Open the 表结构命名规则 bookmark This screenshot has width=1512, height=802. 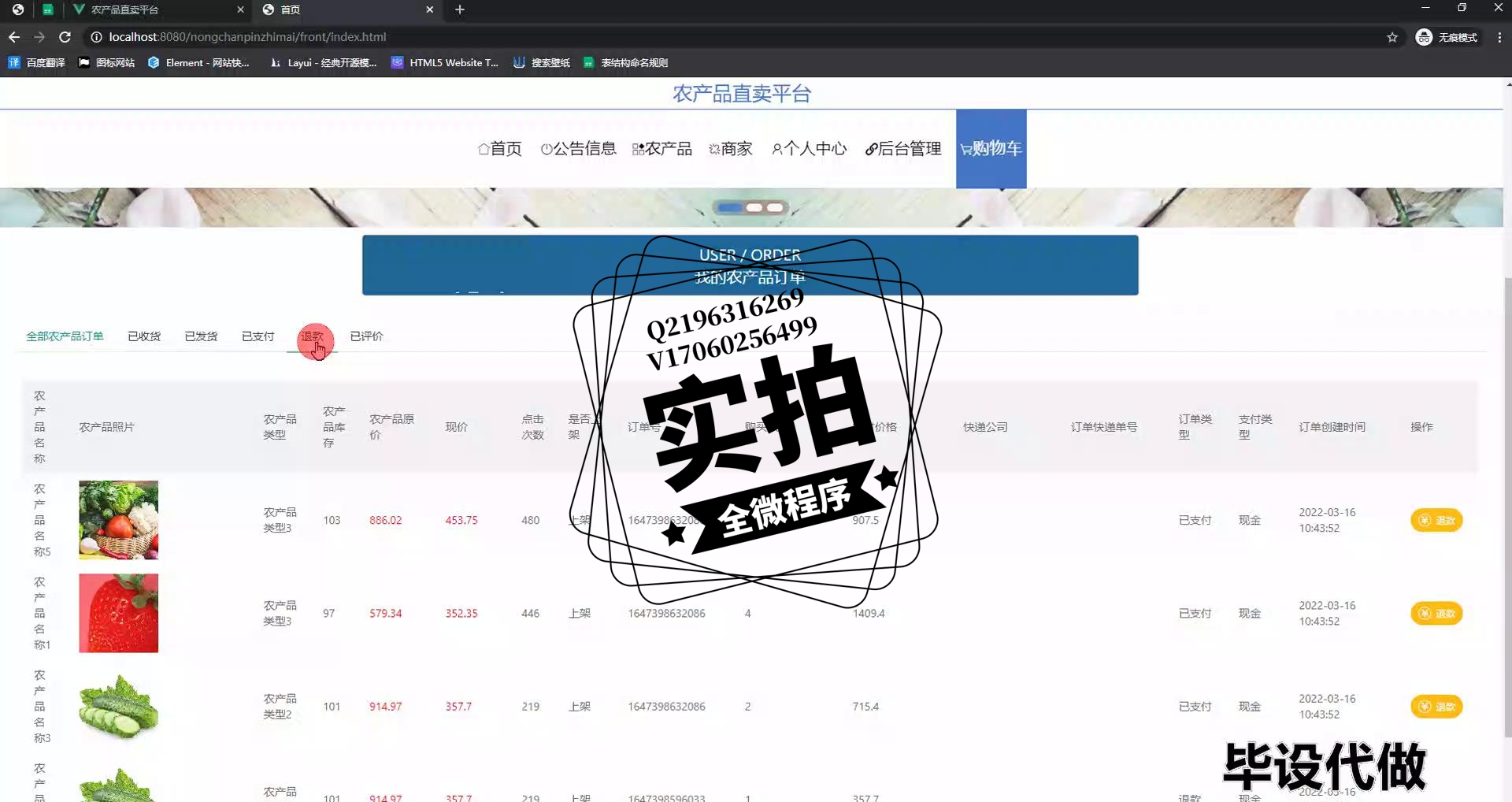click(x=625, y=62)
